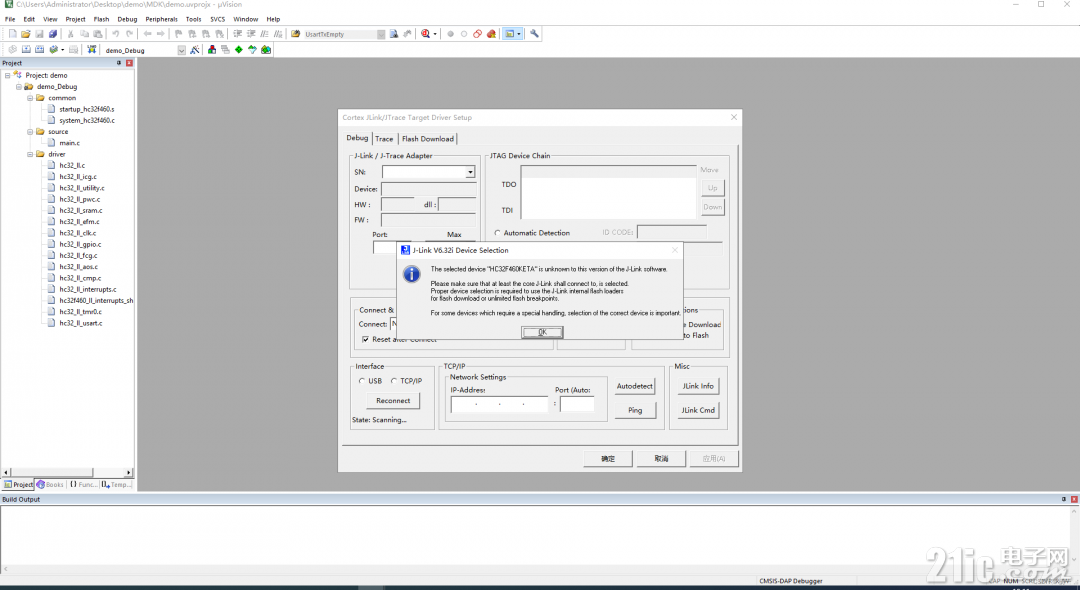Close the Build Output panel
The width and height of the screenshot is (1080, 590).
1073,499
